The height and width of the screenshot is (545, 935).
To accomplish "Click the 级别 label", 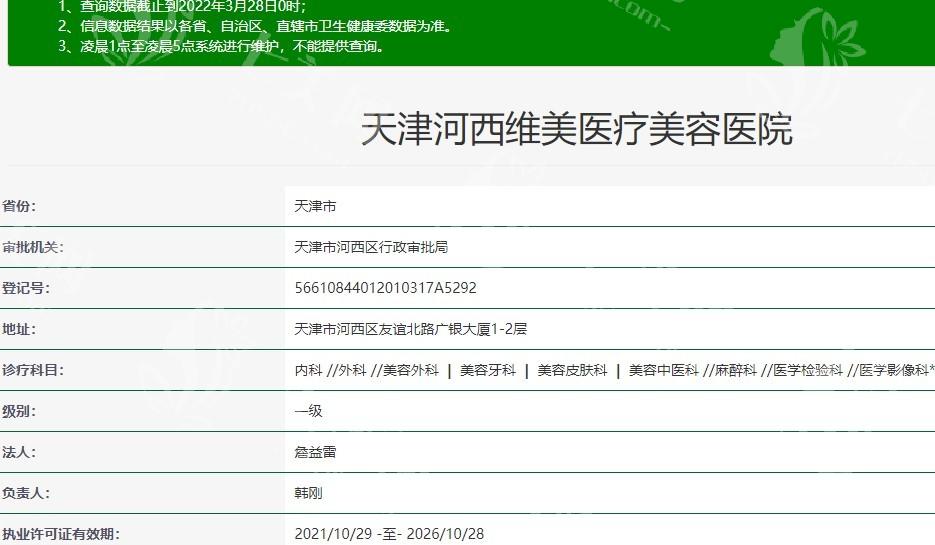I will click(18, 411).
